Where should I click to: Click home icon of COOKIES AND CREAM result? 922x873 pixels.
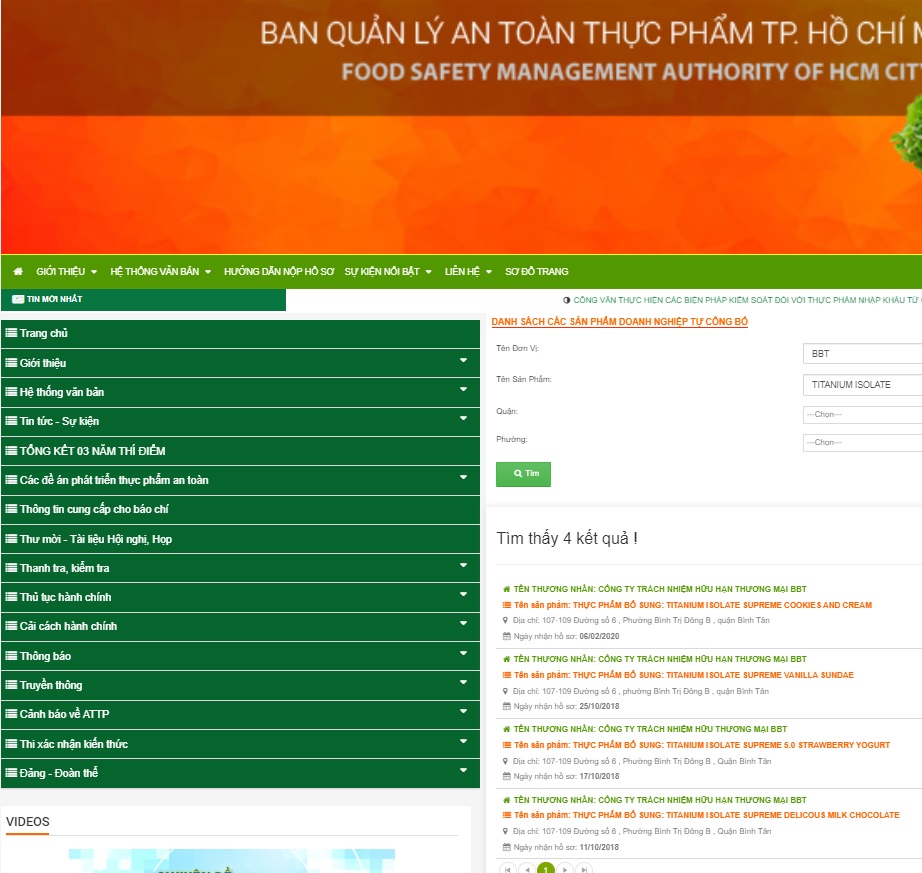(x=506, y=589)
